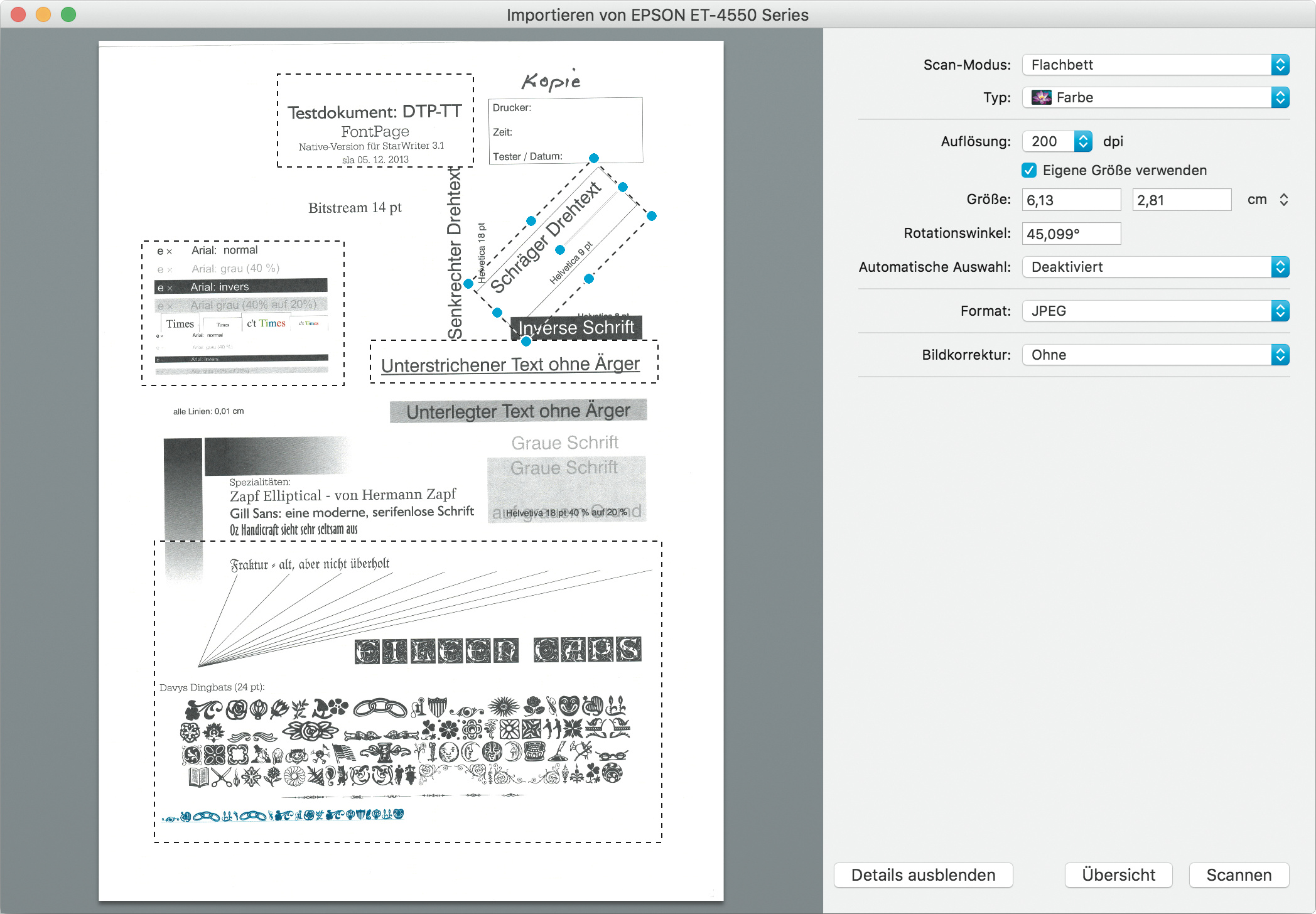Open Automatische Auswahl dropdown
Image resolution: width=1316 pixels, height=914 pixels.
pos(1155,267)
